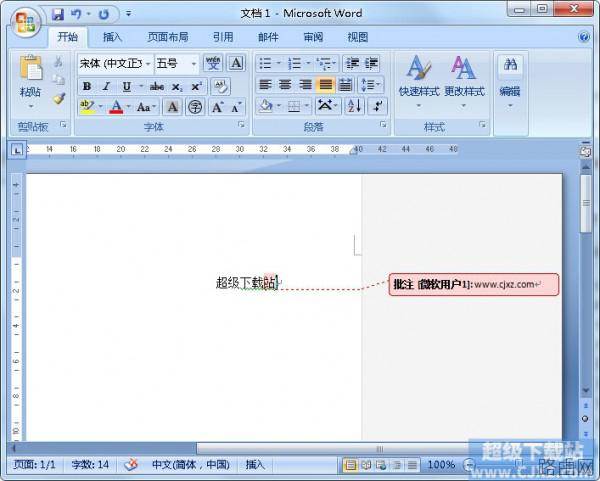Open the 审阅 tab
Viewport: 600px width, 481px height.
[313, 37]
